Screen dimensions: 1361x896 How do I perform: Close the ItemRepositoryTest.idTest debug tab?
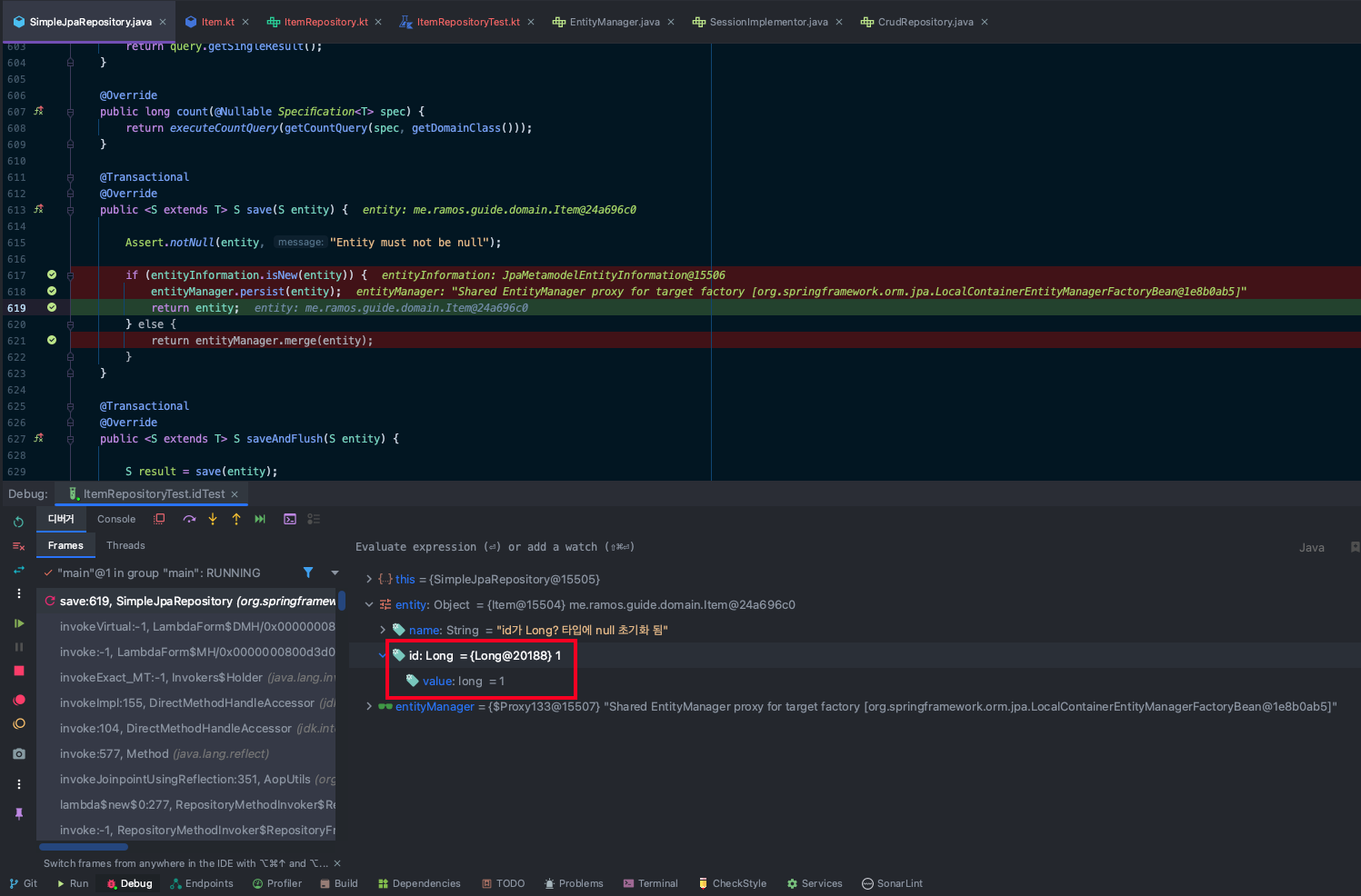(235, 494)
